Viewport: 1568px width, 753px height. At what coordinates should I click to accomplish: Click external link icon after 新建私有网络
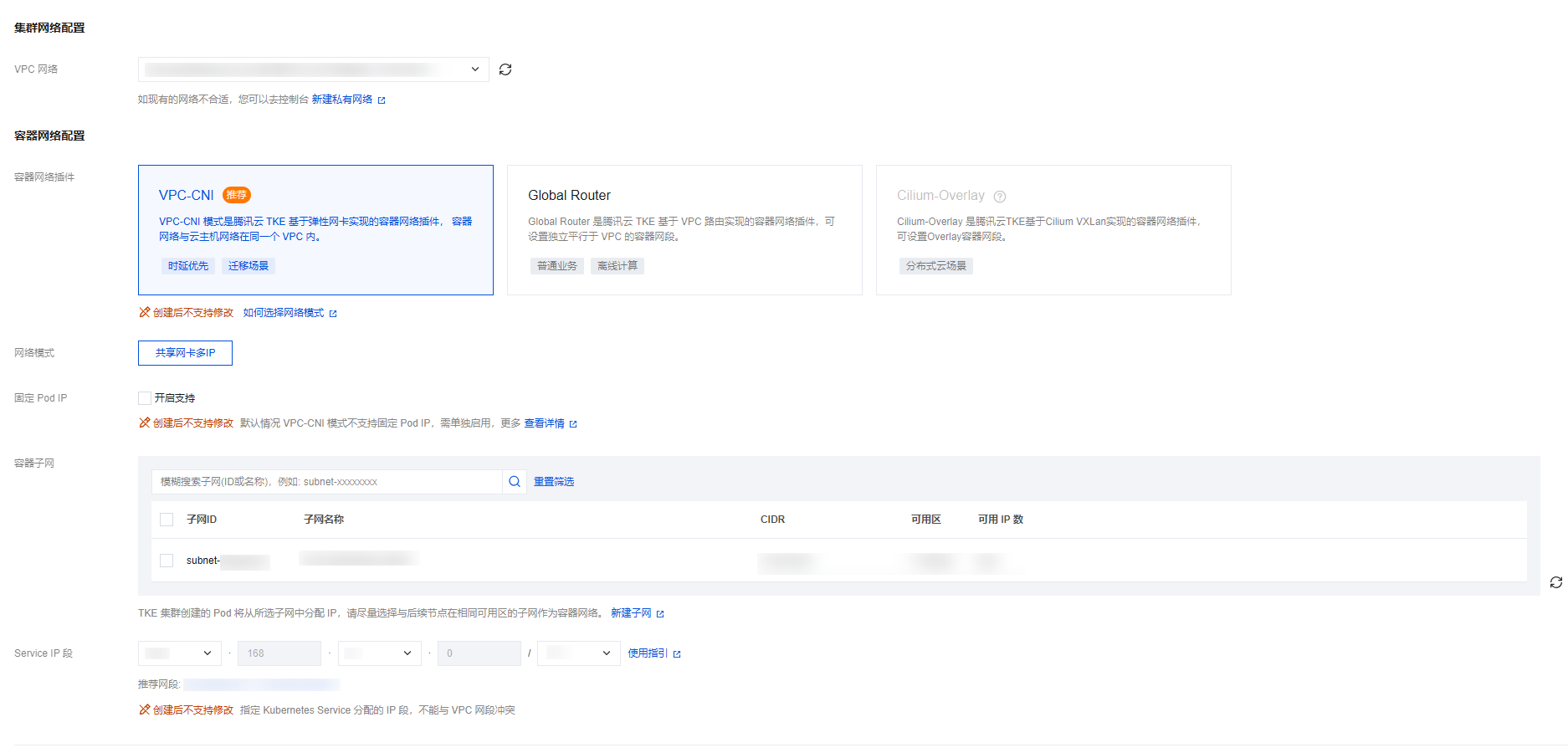pos(382,100)
